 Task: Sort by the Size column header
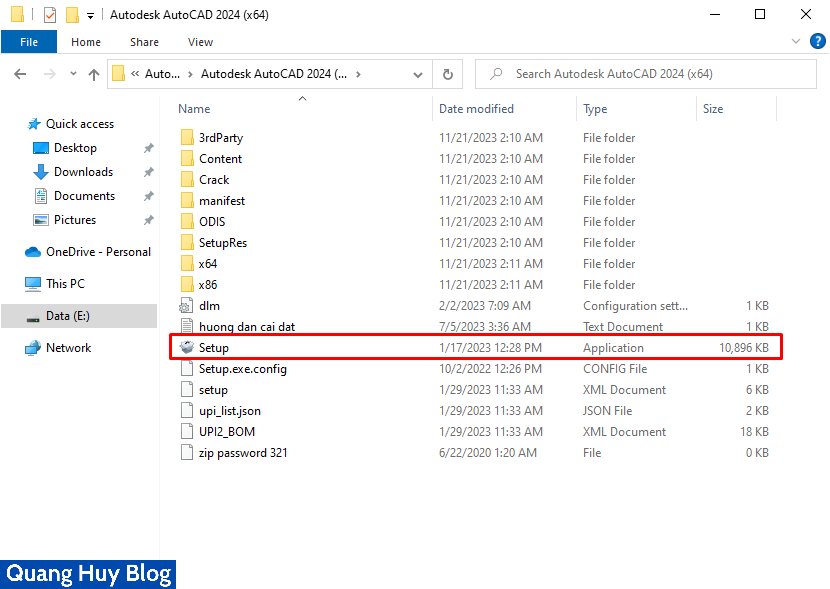pyautogui.click(x=713, y=109)
